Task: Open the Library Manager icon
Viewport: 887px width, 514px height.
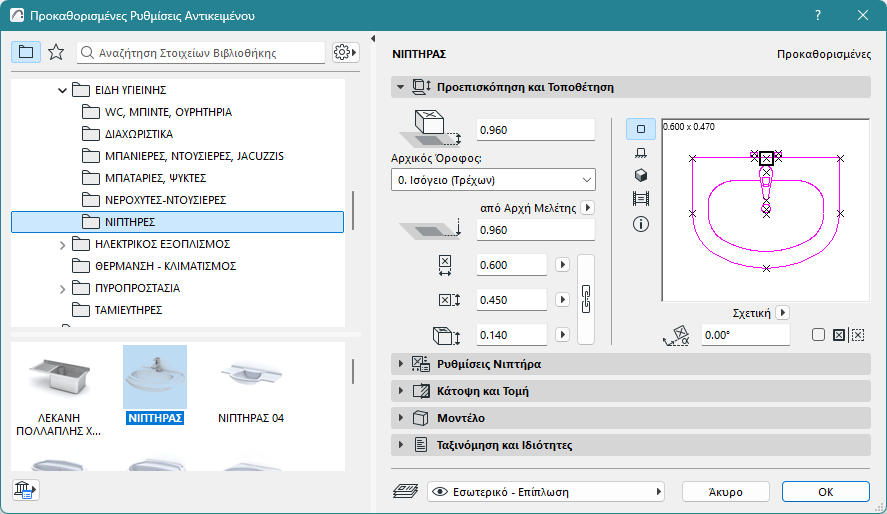Action: click(x=24, y=490)
